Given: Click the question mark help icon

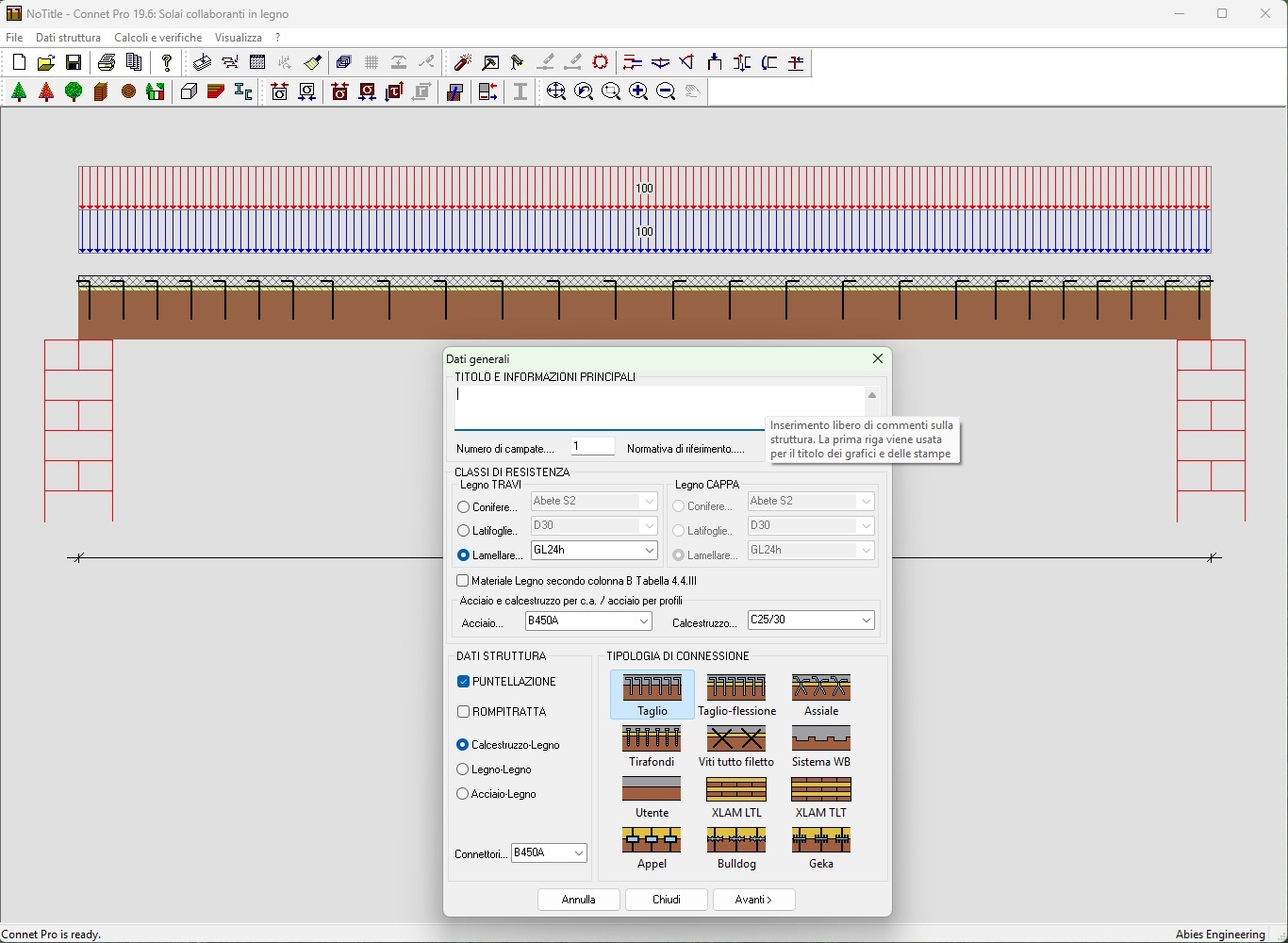Looking at the screenshot, I should pos(167,63).
